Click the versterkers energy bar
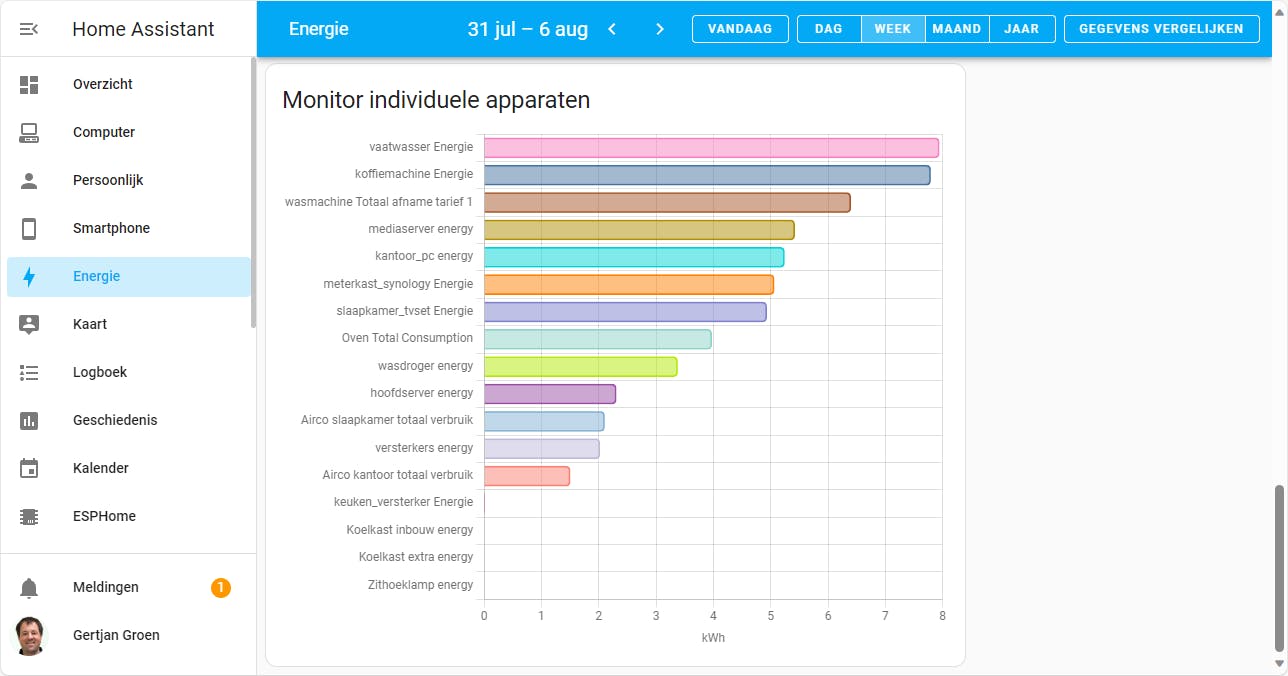Viewport: 1288px width, 676px height. [x=542, y=449]
